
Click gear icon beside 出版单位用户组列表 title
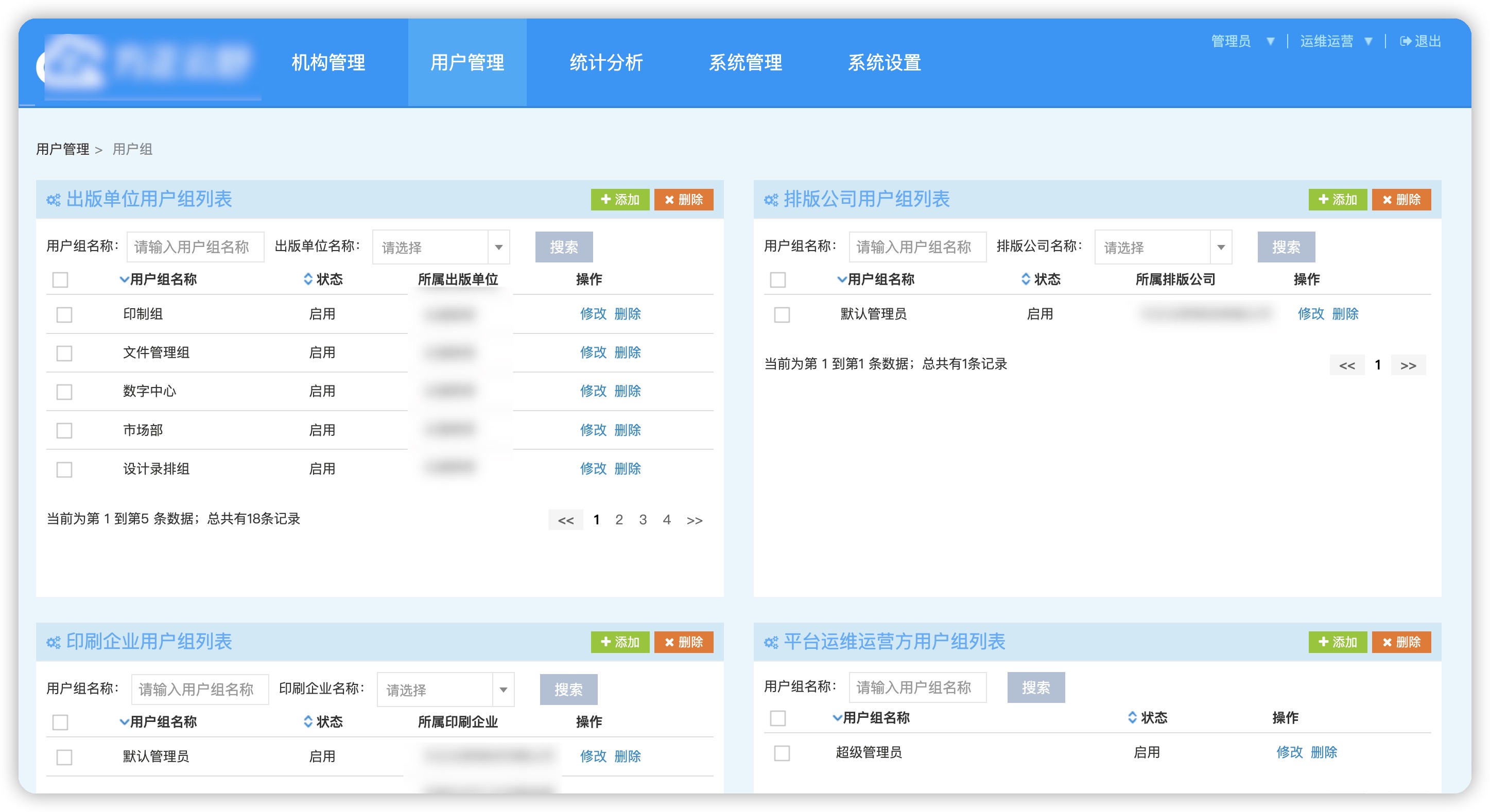pos(53,200)
